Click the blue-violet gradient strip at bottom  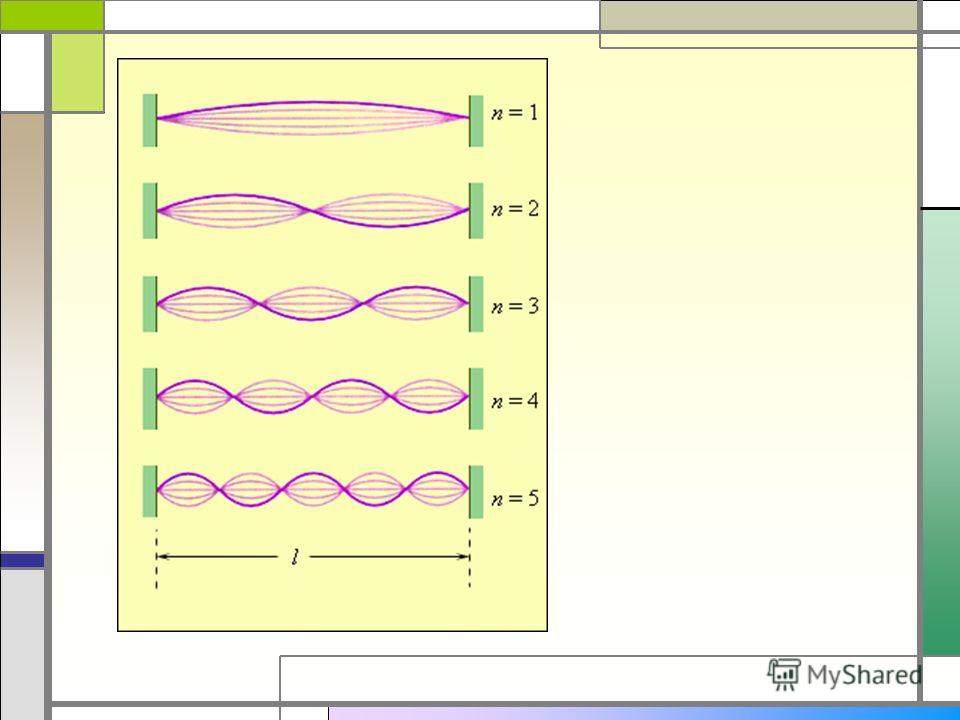pyautogui.click(x=644, y=714)
